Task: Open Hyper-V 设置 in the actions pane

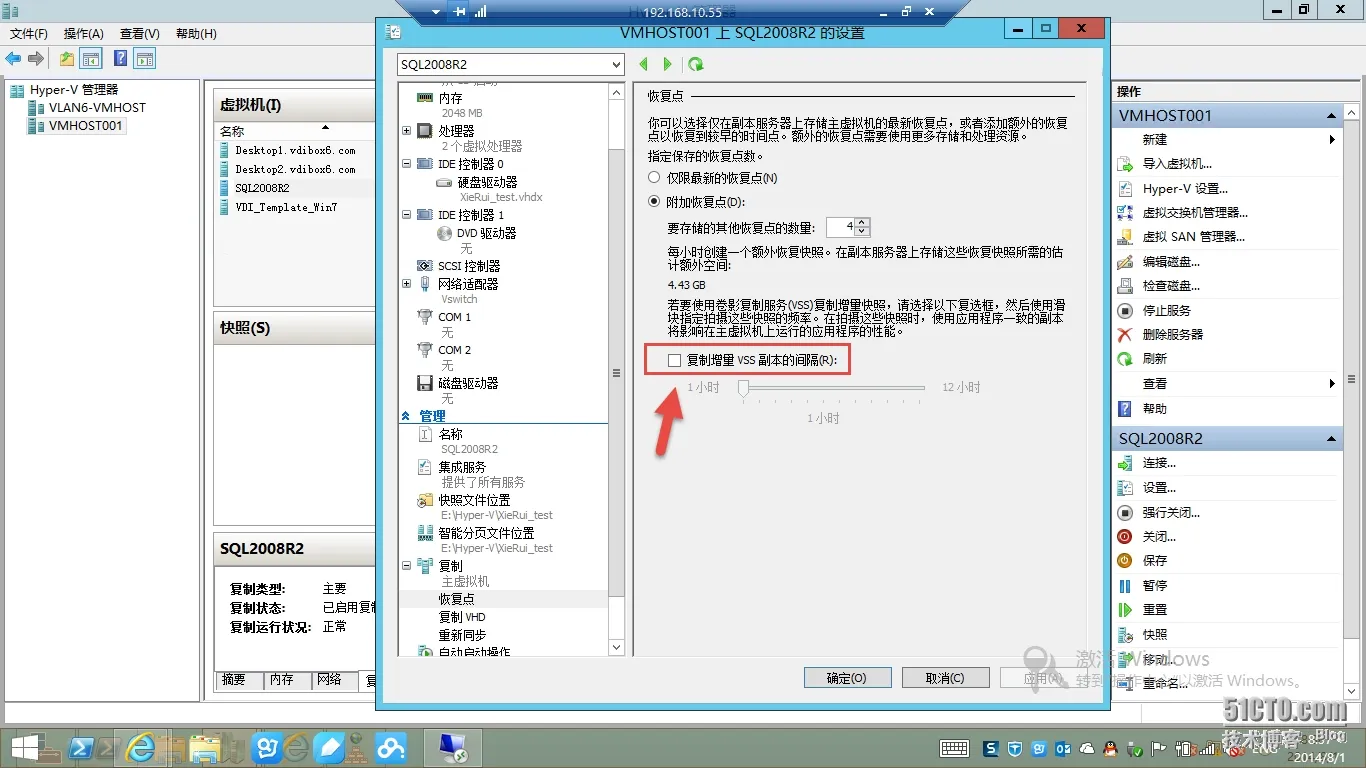Action: (1185, 188)
